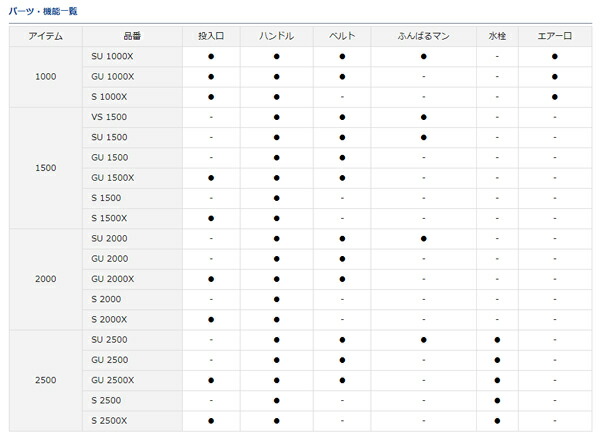
Task: Select the 投入口 dot for S 1000X
Action: coord(211,97)
